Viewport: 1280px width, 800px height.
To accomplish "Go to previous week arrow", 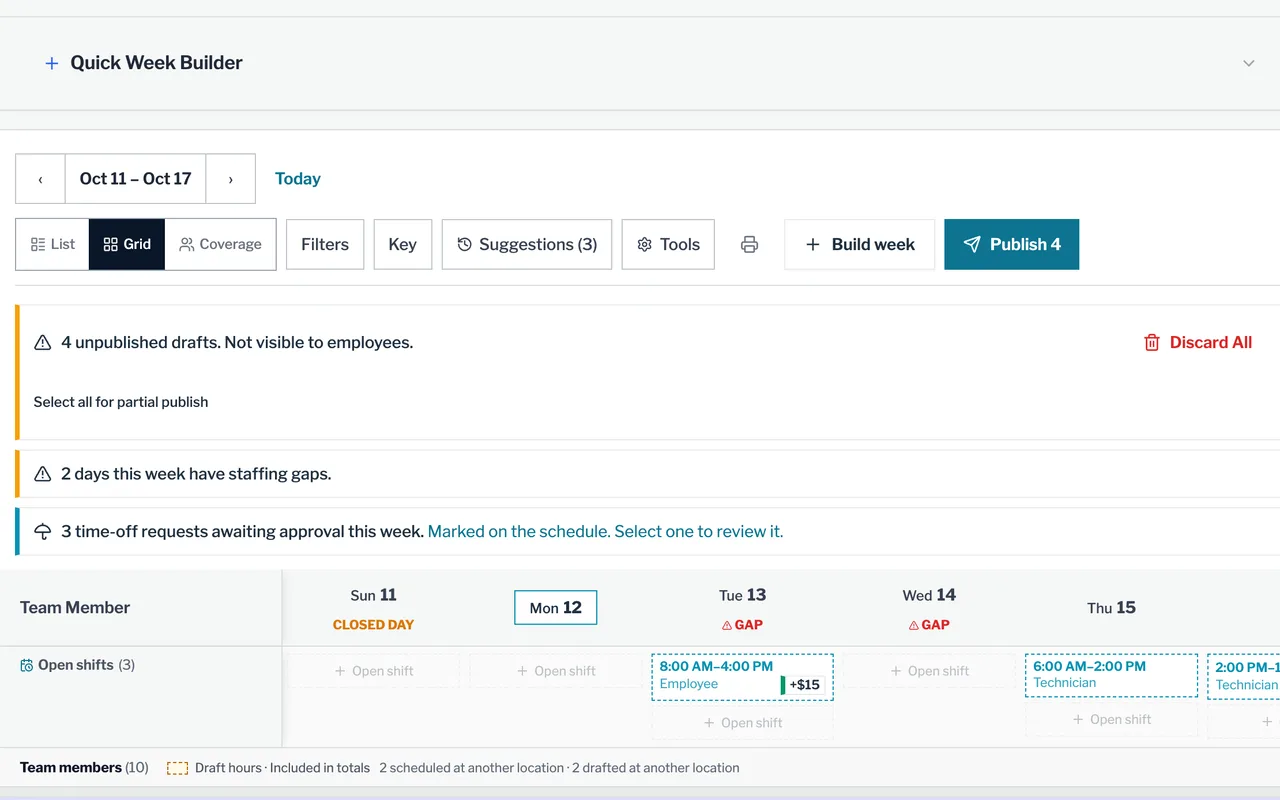I will pyautogui.click(x=40, y=179).
